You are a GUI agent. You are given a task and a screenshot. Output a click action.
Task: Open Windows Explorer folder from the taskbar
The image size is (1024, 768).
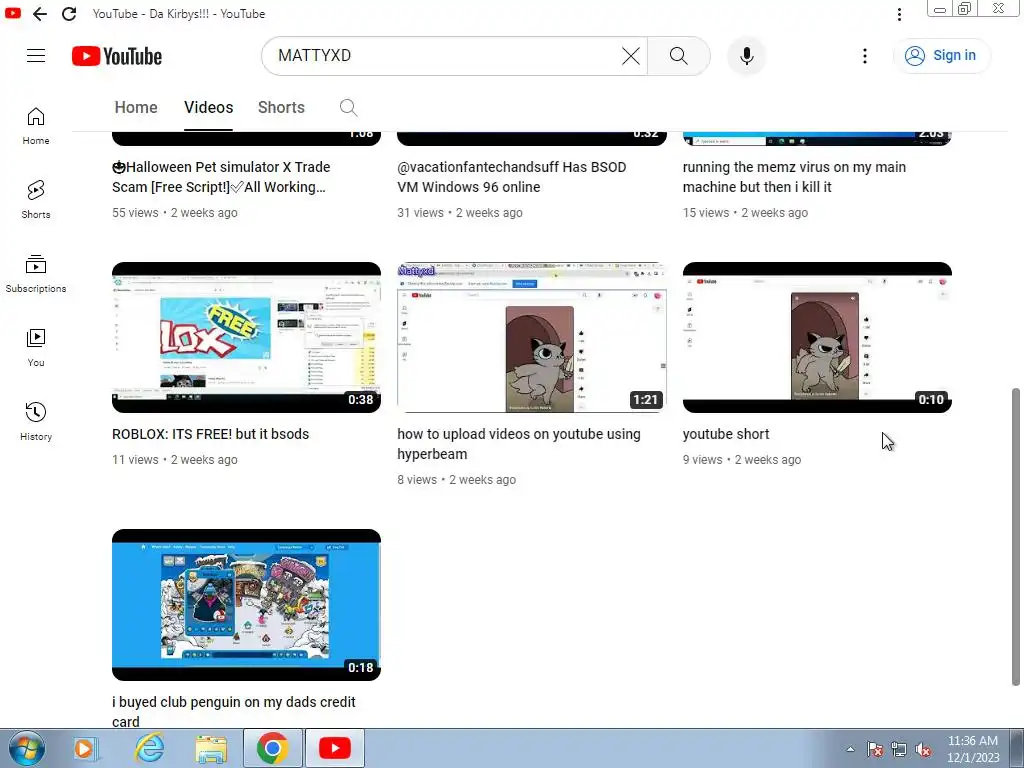pyautogui.click(x=212, y=748)
